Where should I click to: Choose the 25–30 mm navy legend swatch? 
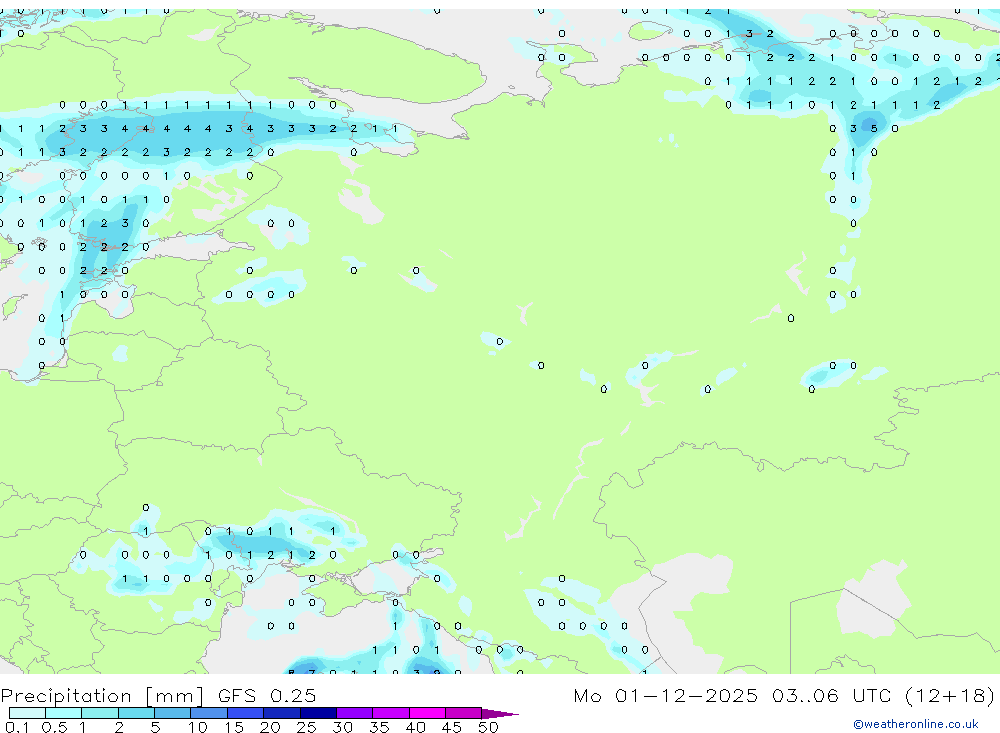pos(318,713)
